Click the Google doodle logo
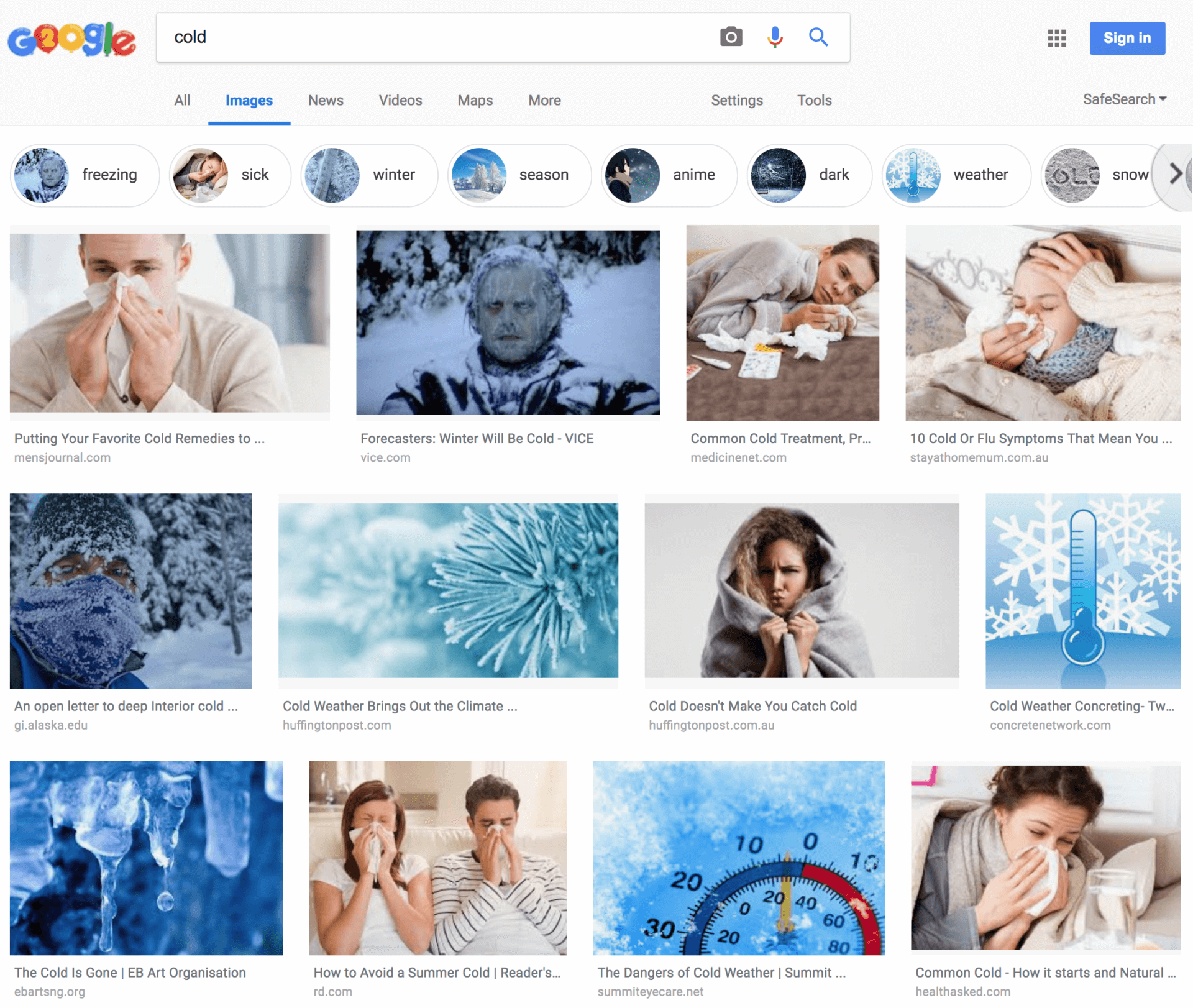This screenshot has height=1008, width=1193. tap(70, 39)
